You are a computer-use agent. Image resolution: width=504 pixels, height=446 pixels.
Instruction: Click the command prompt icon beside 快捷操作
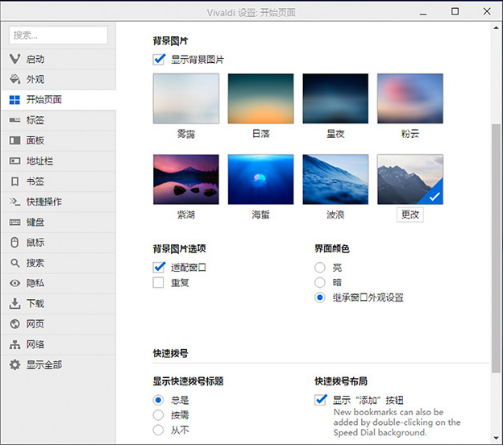point(15,202)
